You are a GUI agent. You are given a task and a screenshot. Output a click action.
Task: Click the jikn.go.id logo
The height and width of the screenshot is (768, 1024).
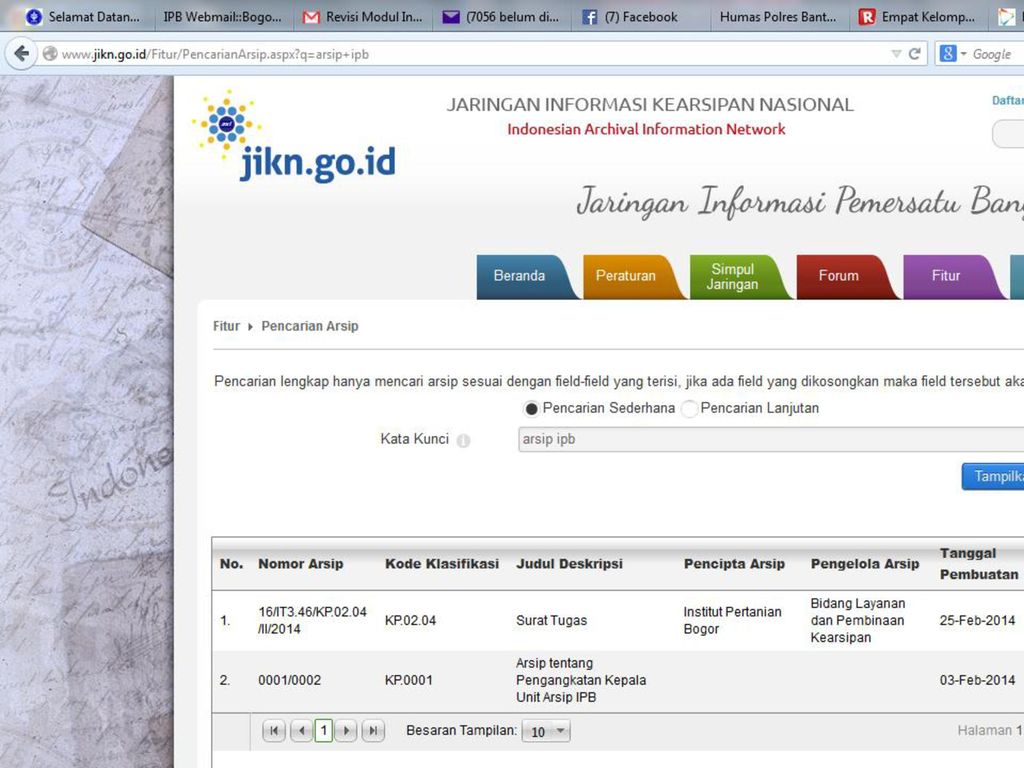[x=294, y=137]
